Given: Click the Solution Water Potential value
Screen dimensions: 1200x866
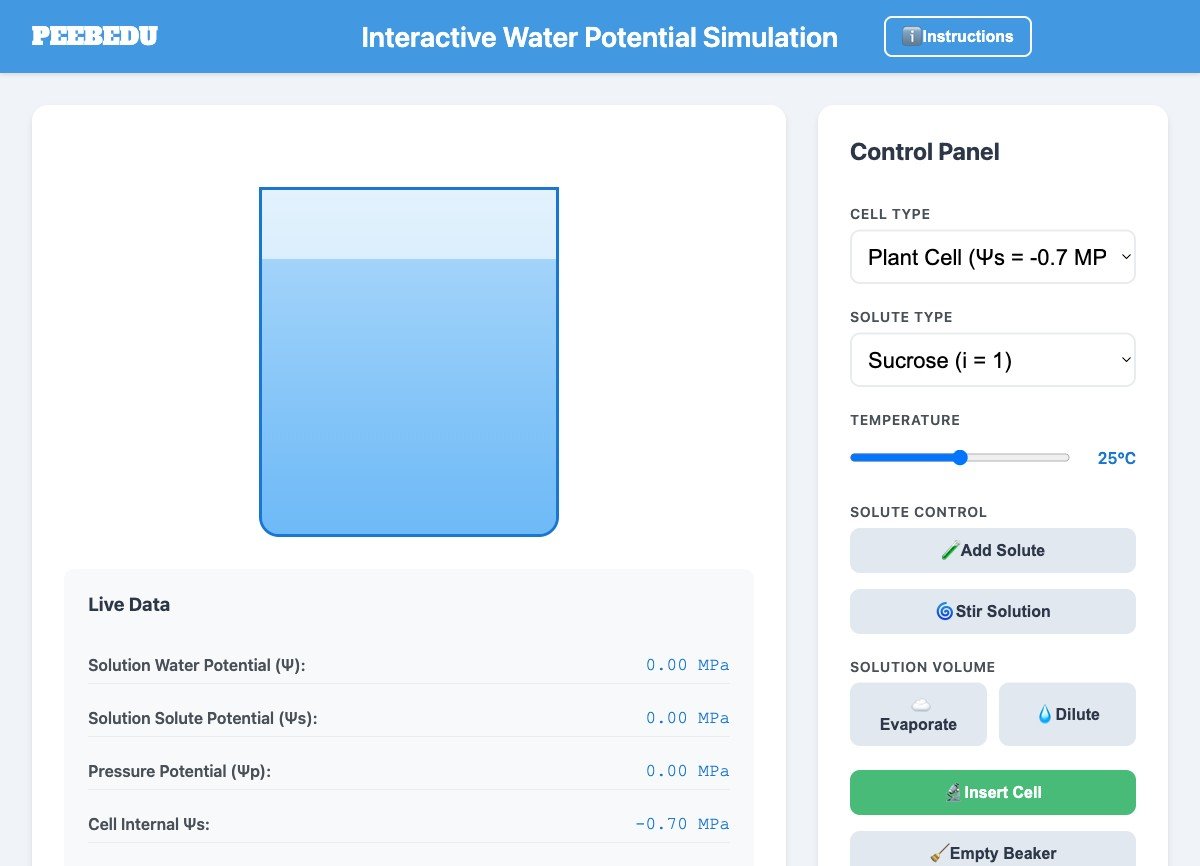Looking at the screenshot, I should pos(687,665).
